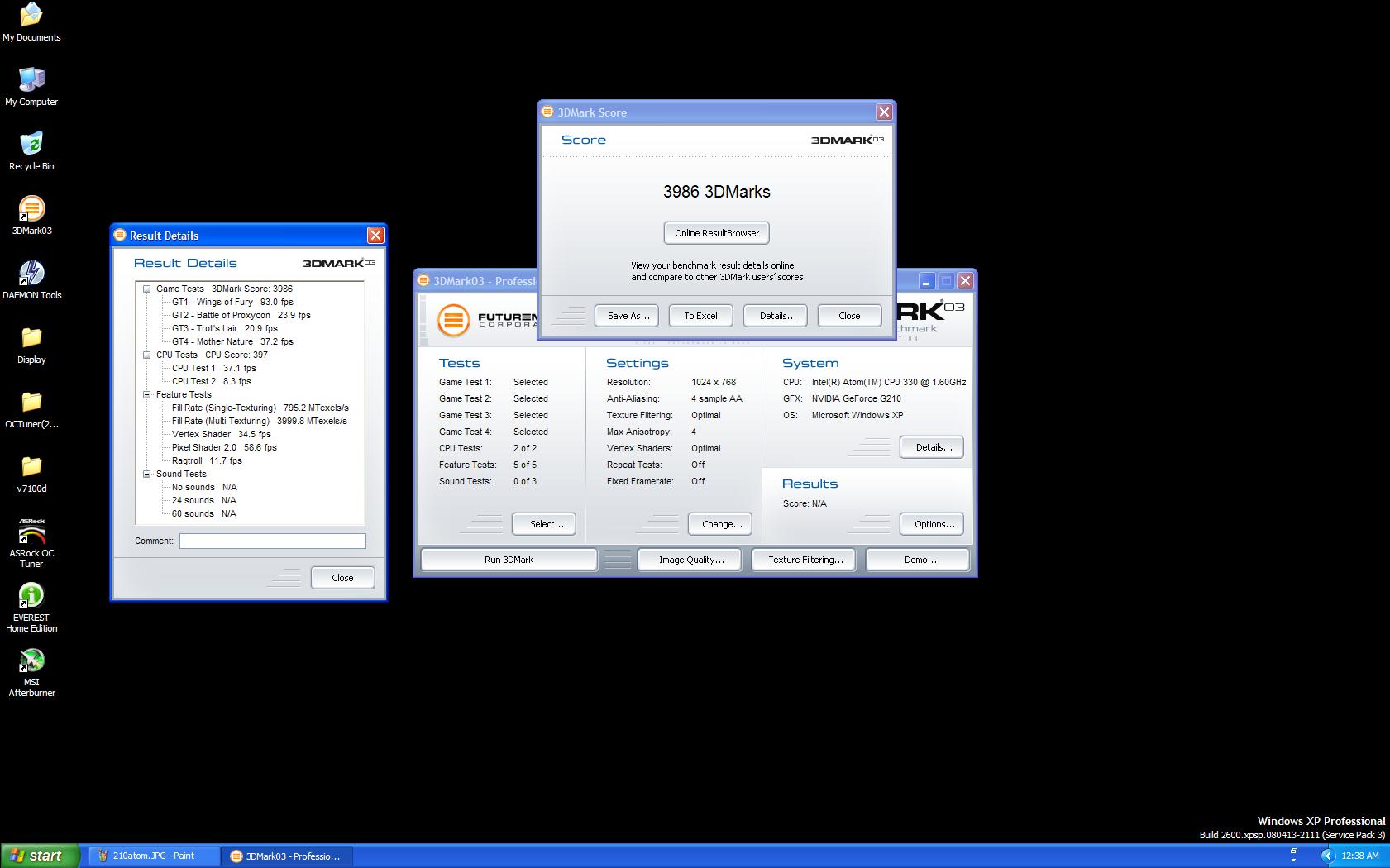Select Fill Rate (Multi-Texturing) row

coord(260,421)
